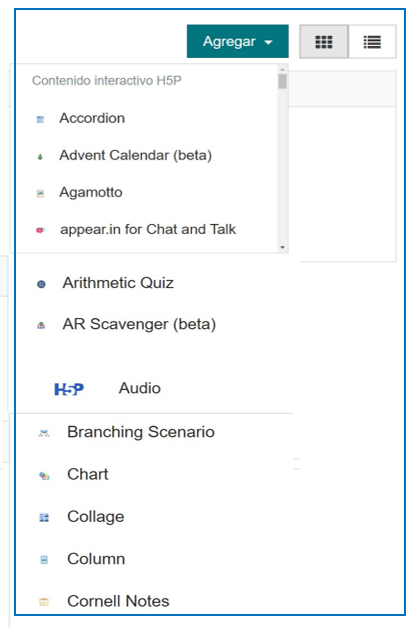This screenshot has height=628, width=413.
Task: Click the dropdown scrollbar down arrow
Action: pyautogui.click(x=282, y=247)
